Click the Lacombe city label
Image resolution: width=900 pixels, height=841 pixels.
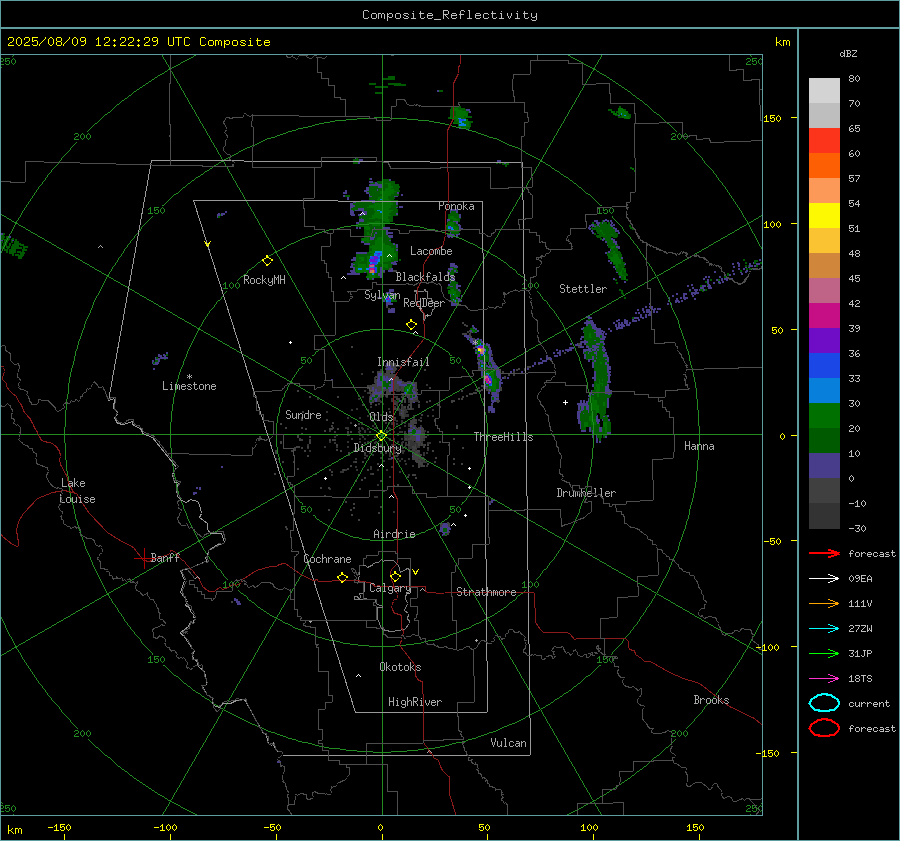tap(430, 251)
